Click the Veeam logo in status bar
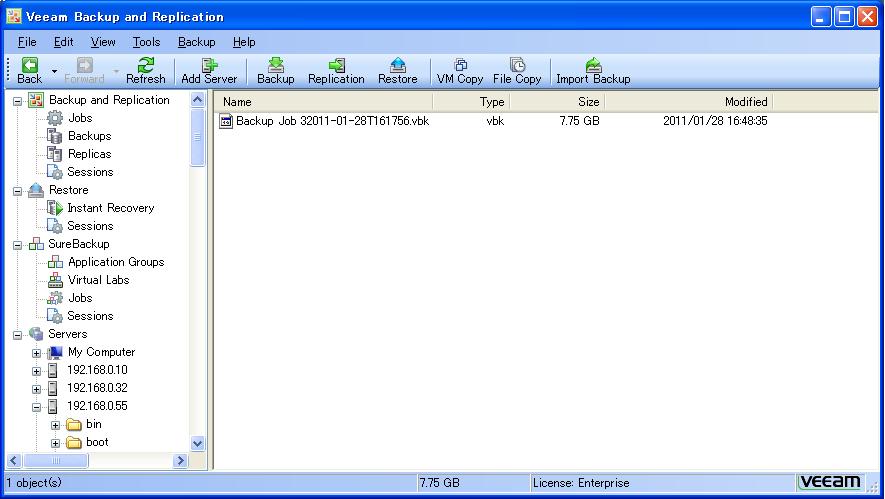The width and height of the screenshot is (885, 499). click(x=830, y=482)
